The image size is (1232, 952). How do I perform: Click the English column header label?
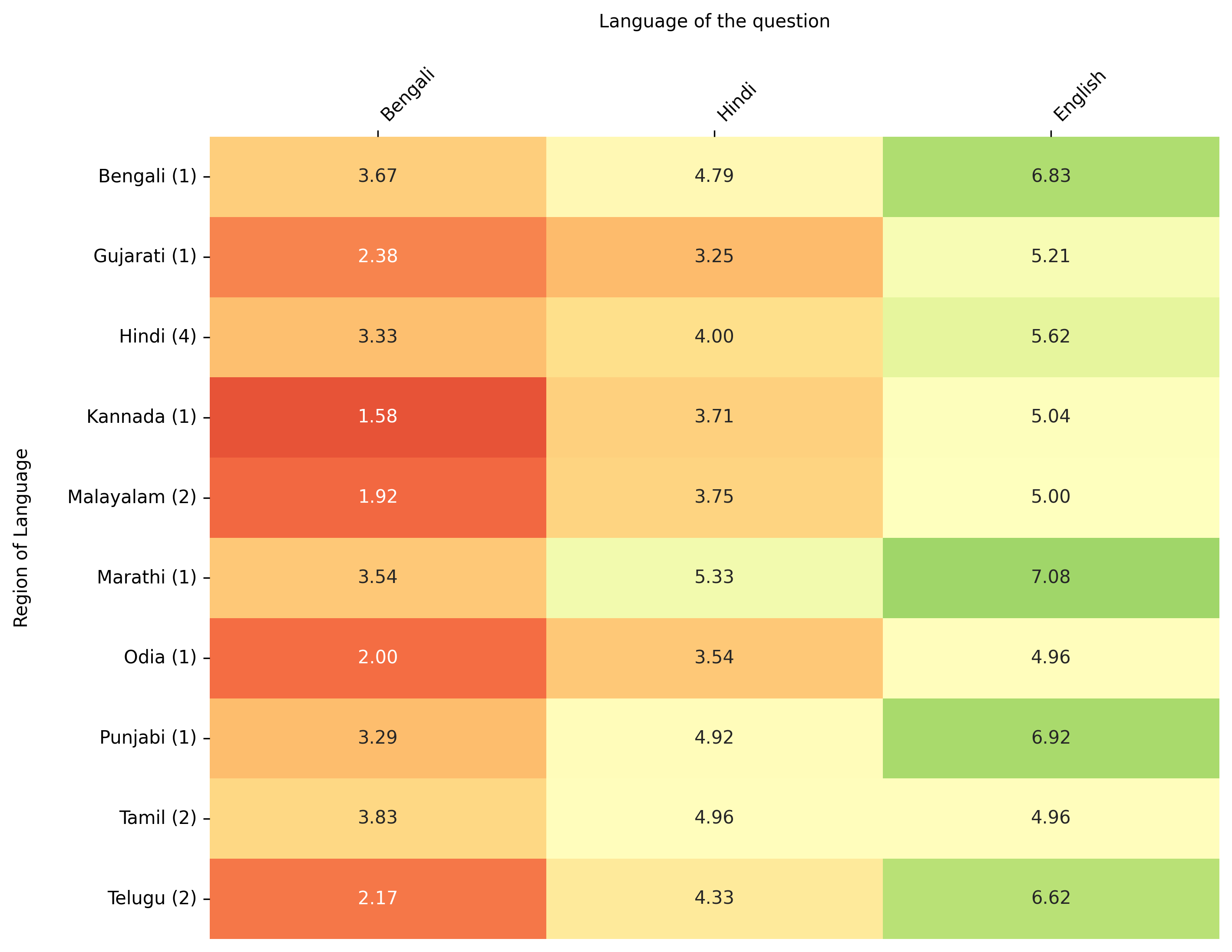(1079, 96)
